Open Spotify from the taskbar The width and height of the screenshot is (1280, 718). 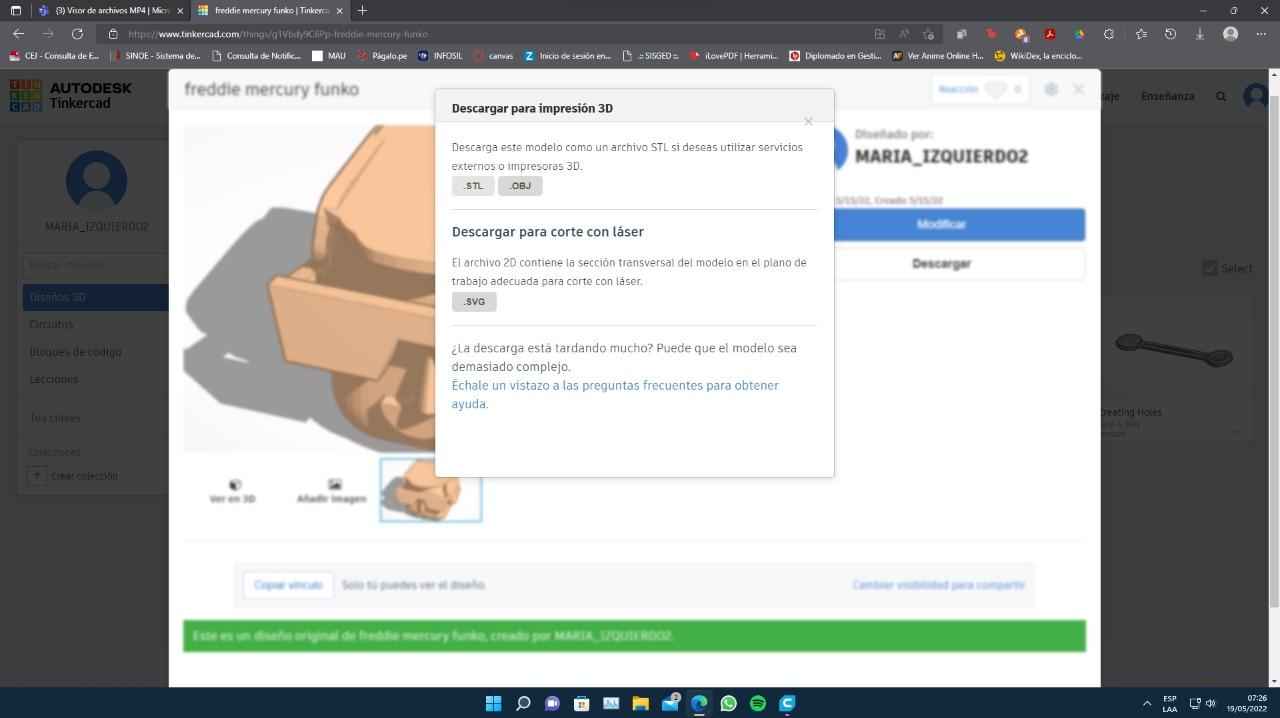[758, 704]
